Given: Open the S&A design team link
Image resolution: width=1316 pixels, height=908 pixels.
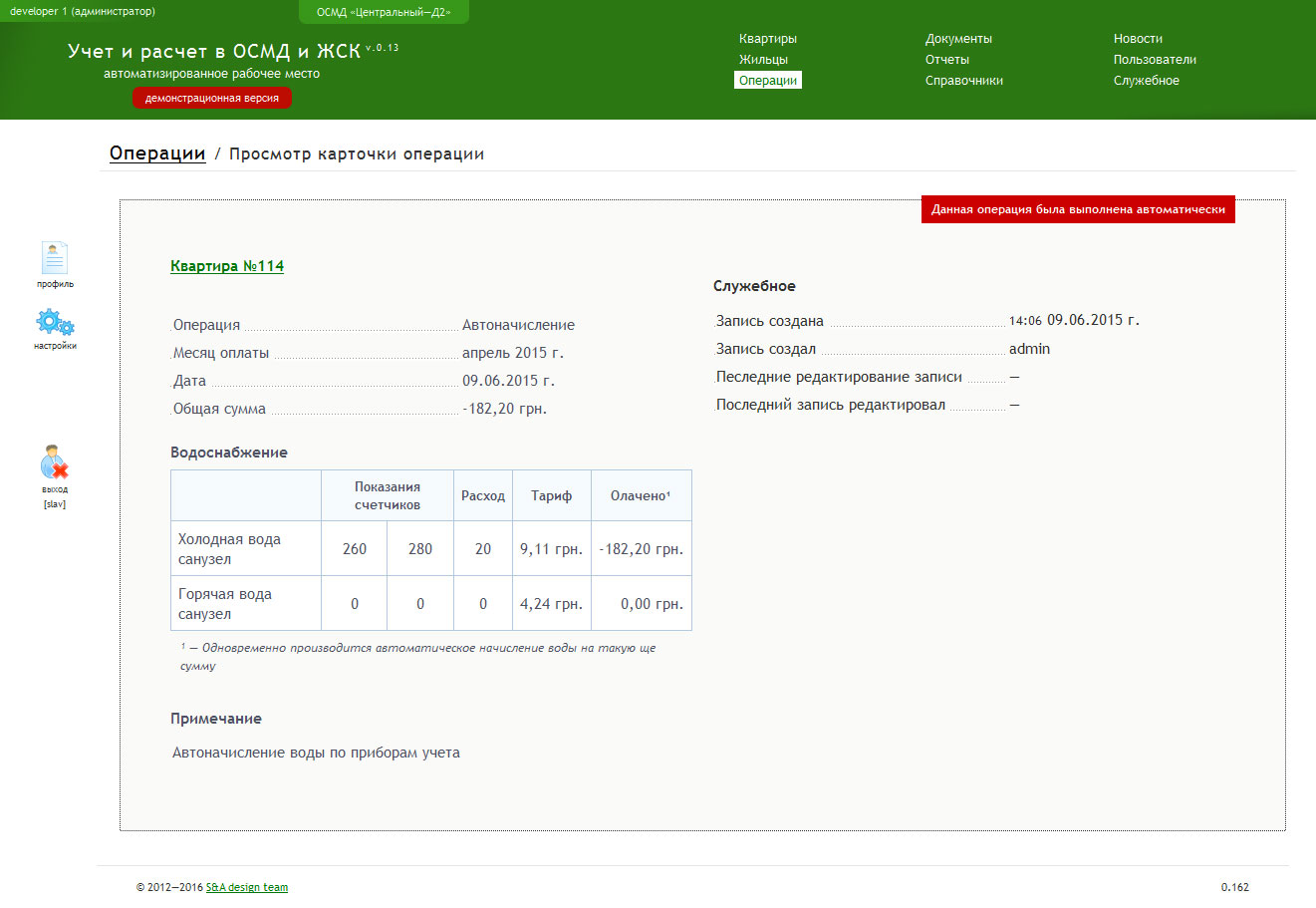Looking at the screenshot, I should point(247,887).
